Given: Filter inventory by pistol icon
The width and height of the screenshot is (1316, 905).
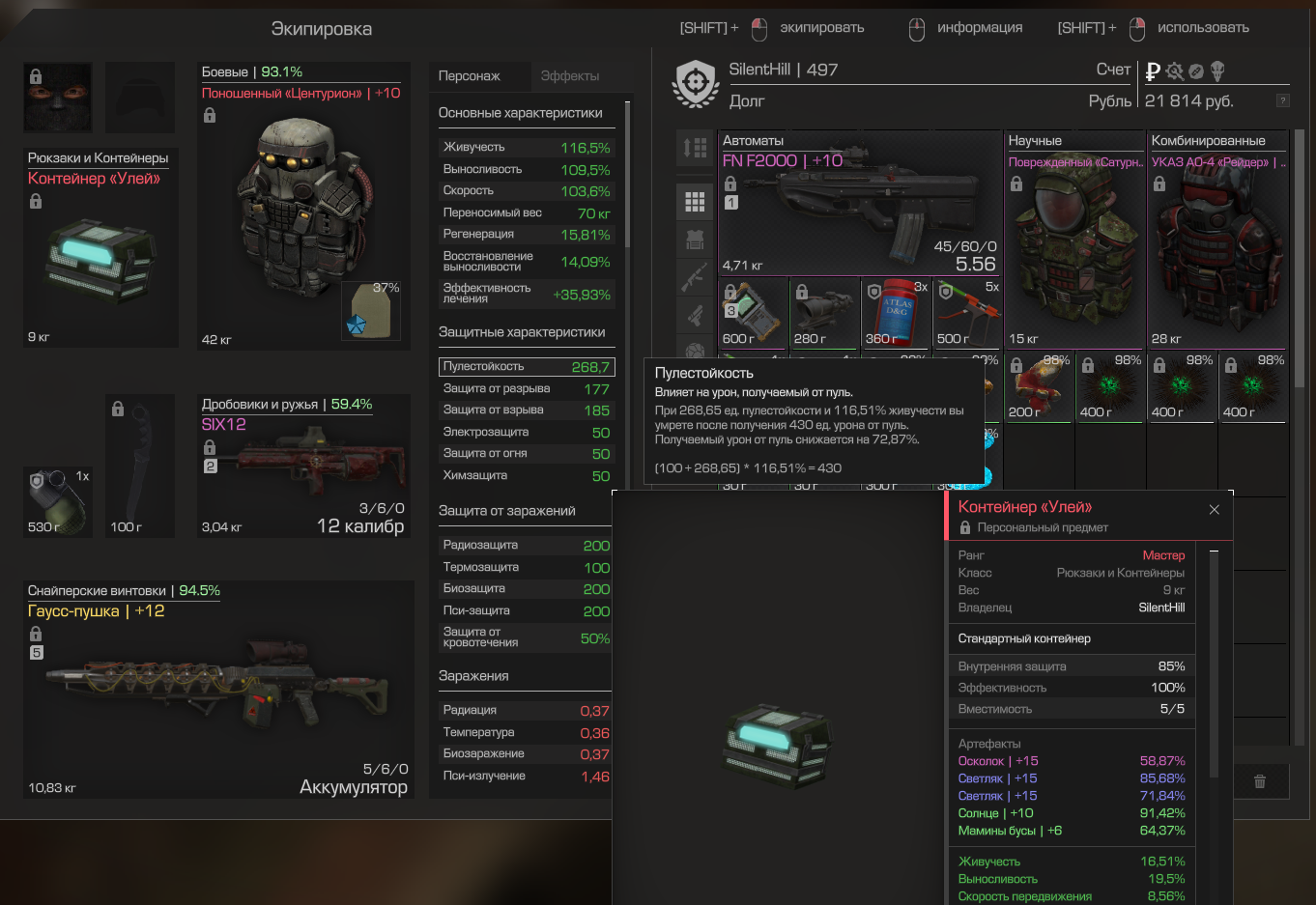Looking at the screenshot, I should pyautogui.click(x=695, y=315).
